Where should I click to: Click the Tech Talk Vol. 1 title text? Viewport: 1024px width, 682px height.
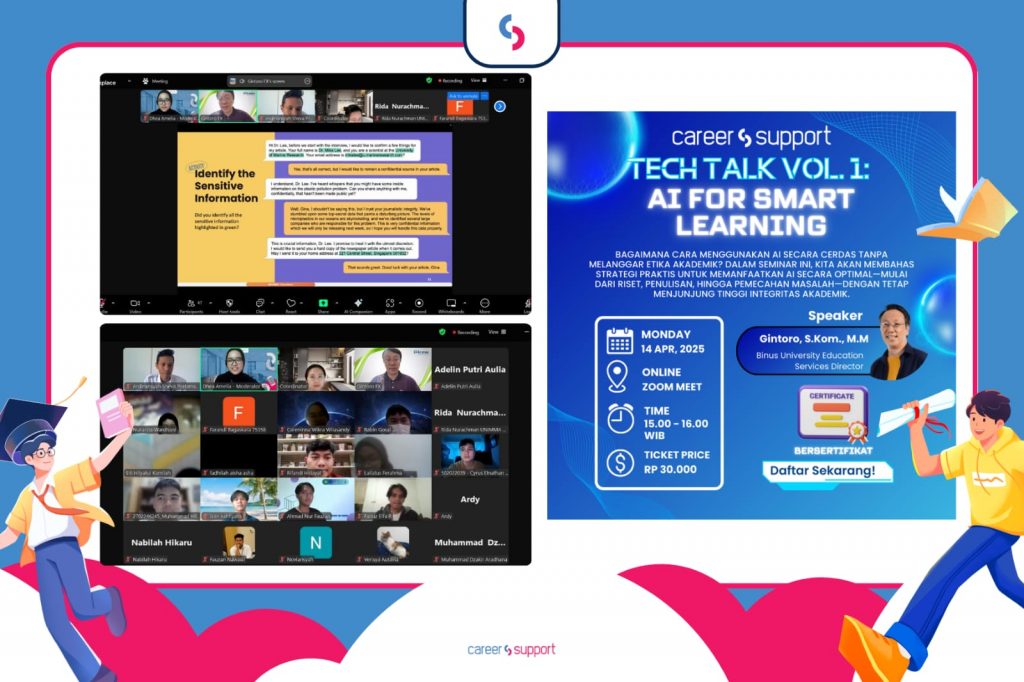pyautogui.click(x=750, y=169)
